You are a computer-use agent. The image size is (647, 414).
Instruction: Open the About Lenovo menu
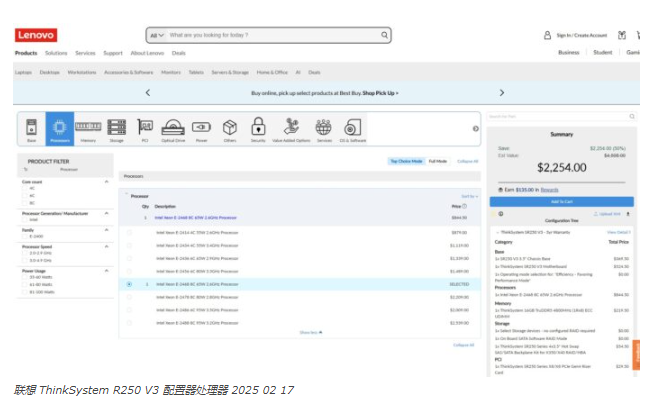coord(147,53)
